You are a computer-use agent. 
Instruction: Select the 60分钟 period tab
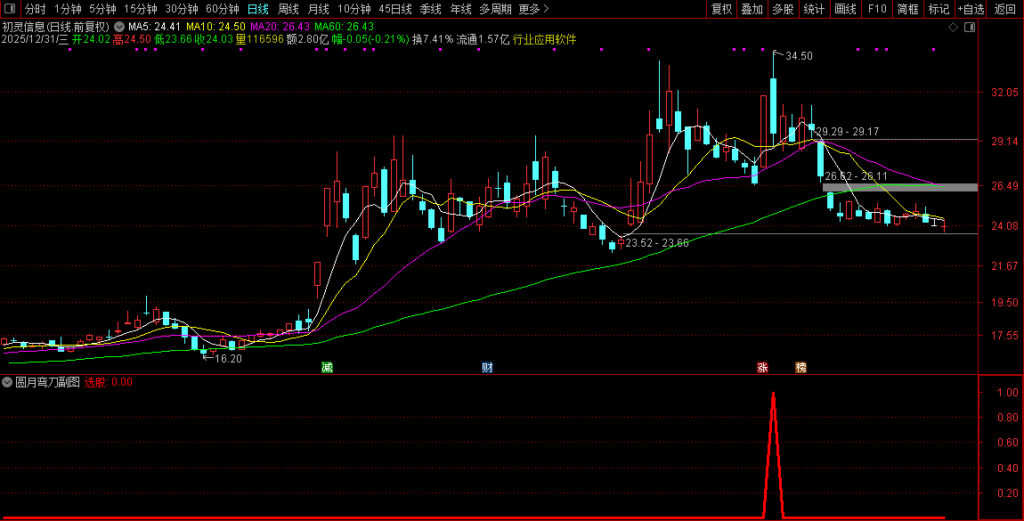coord(222,9)
